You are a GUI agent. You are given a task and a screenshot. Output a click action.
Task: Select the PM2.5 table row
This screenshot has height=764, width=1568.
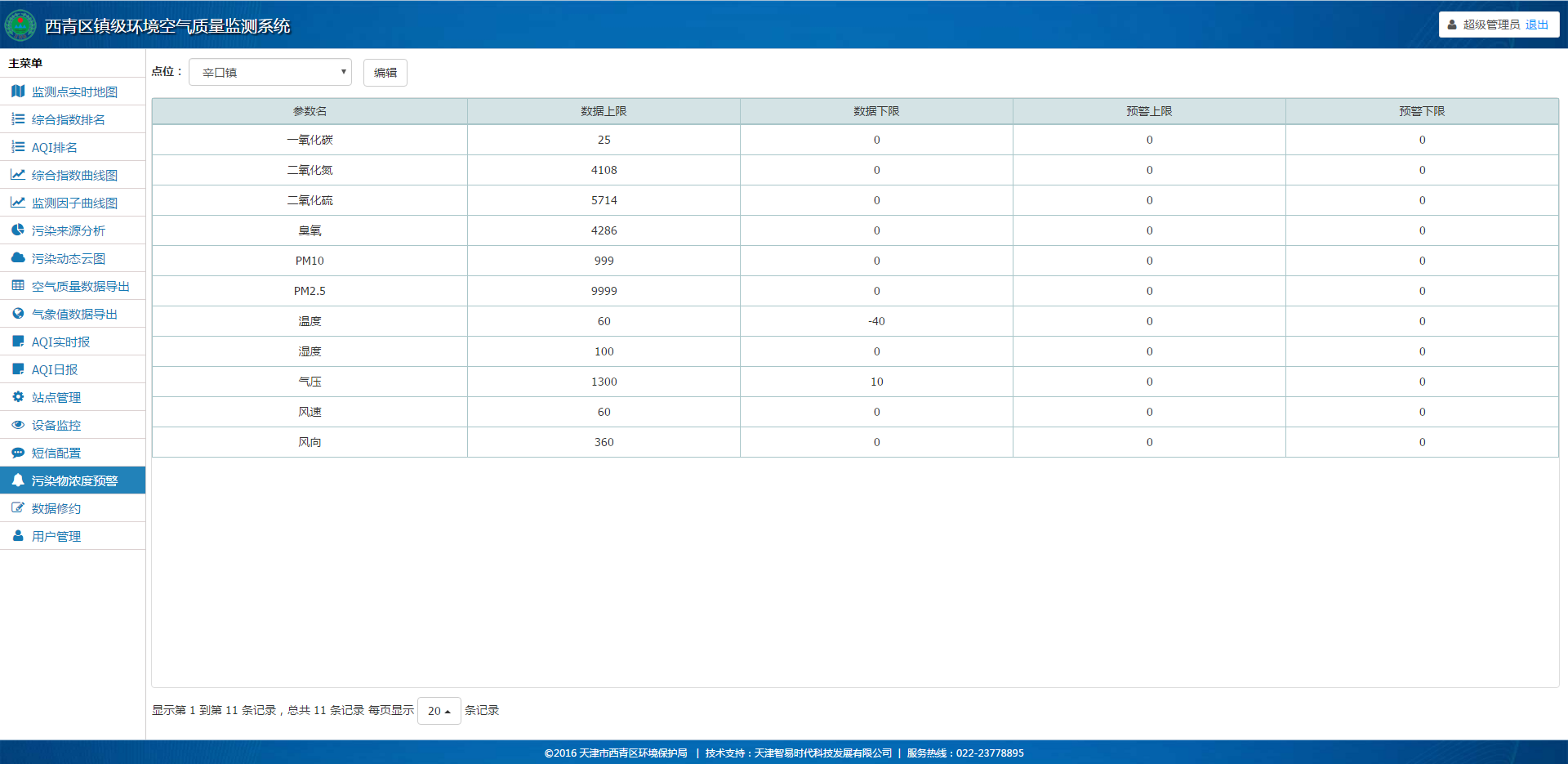[x=310, y=291]
